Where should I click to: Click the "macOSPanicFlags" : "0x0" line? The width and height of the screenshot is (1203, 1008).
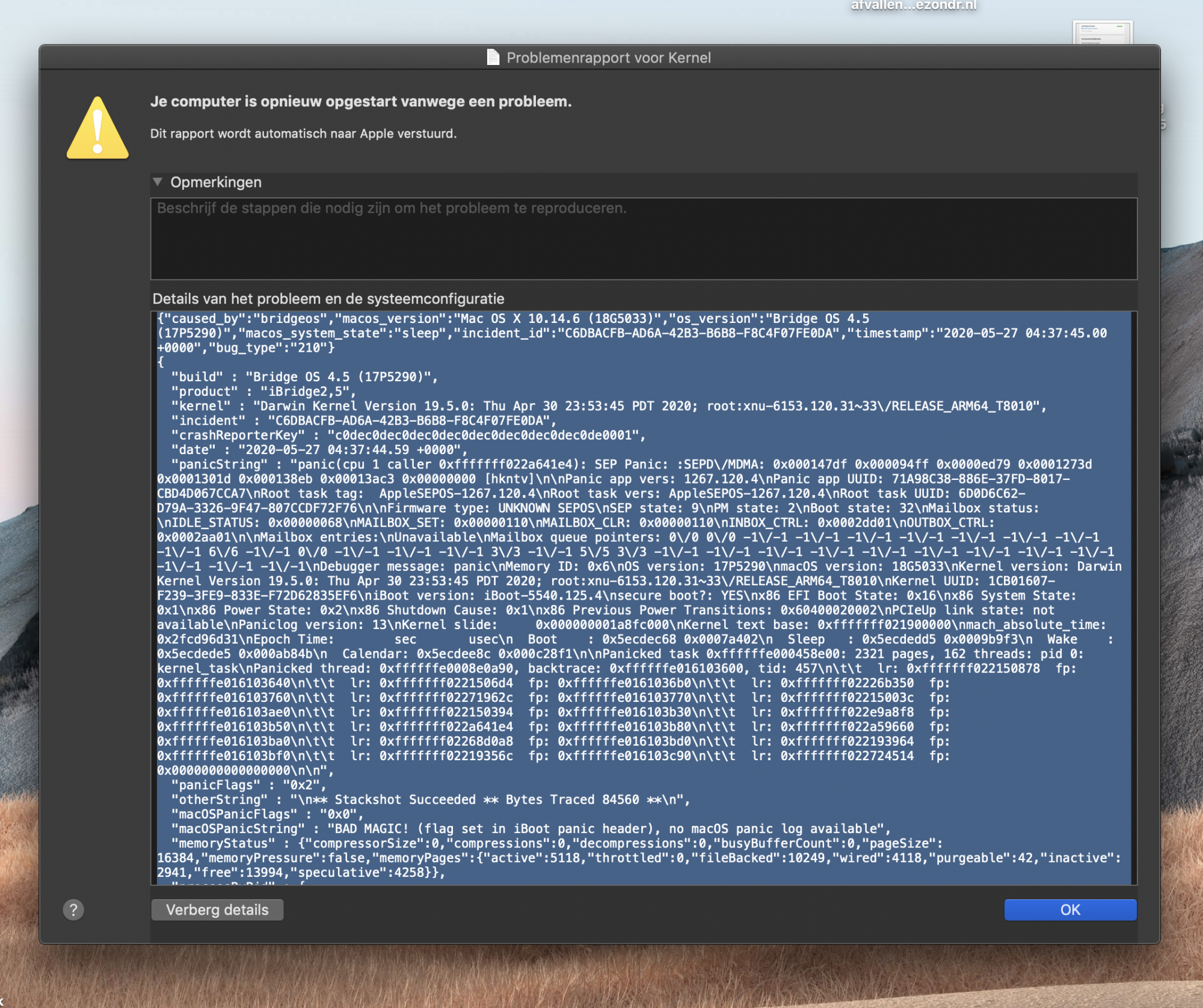tap(268, 814)
